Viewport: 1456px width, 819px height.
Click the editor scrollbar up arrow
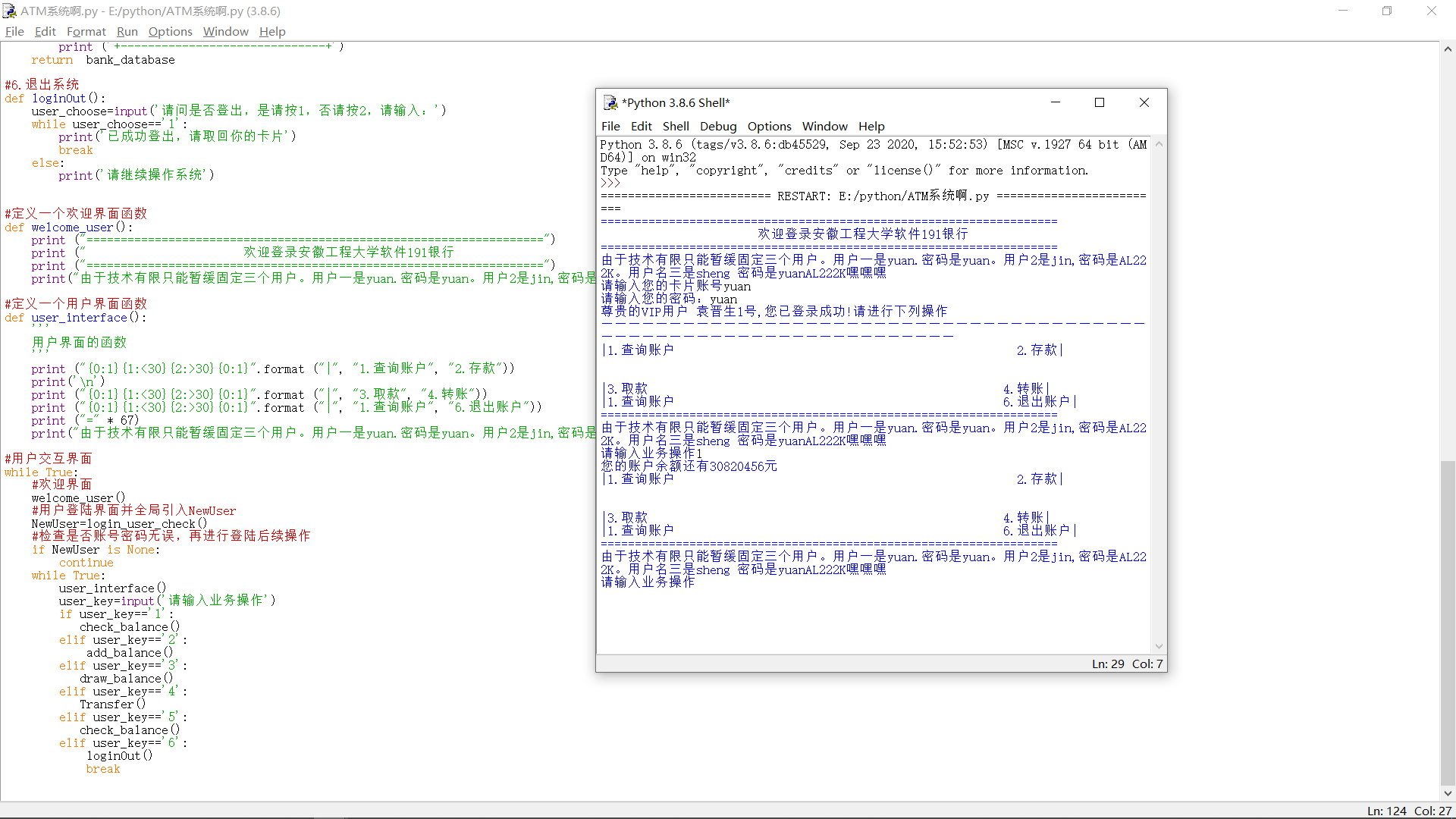1447,49
